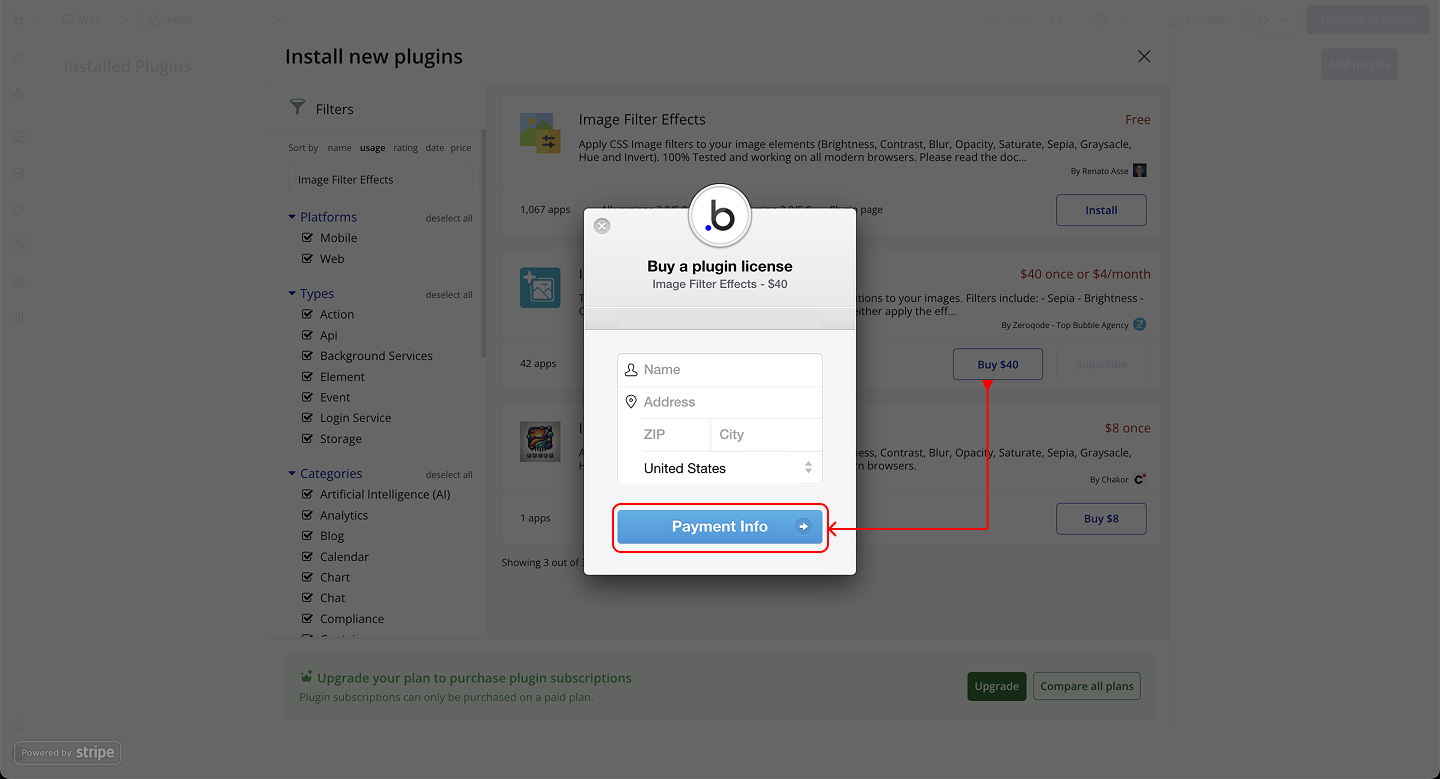Click Zeroqode agency author badge icon

pos(1140,325)
